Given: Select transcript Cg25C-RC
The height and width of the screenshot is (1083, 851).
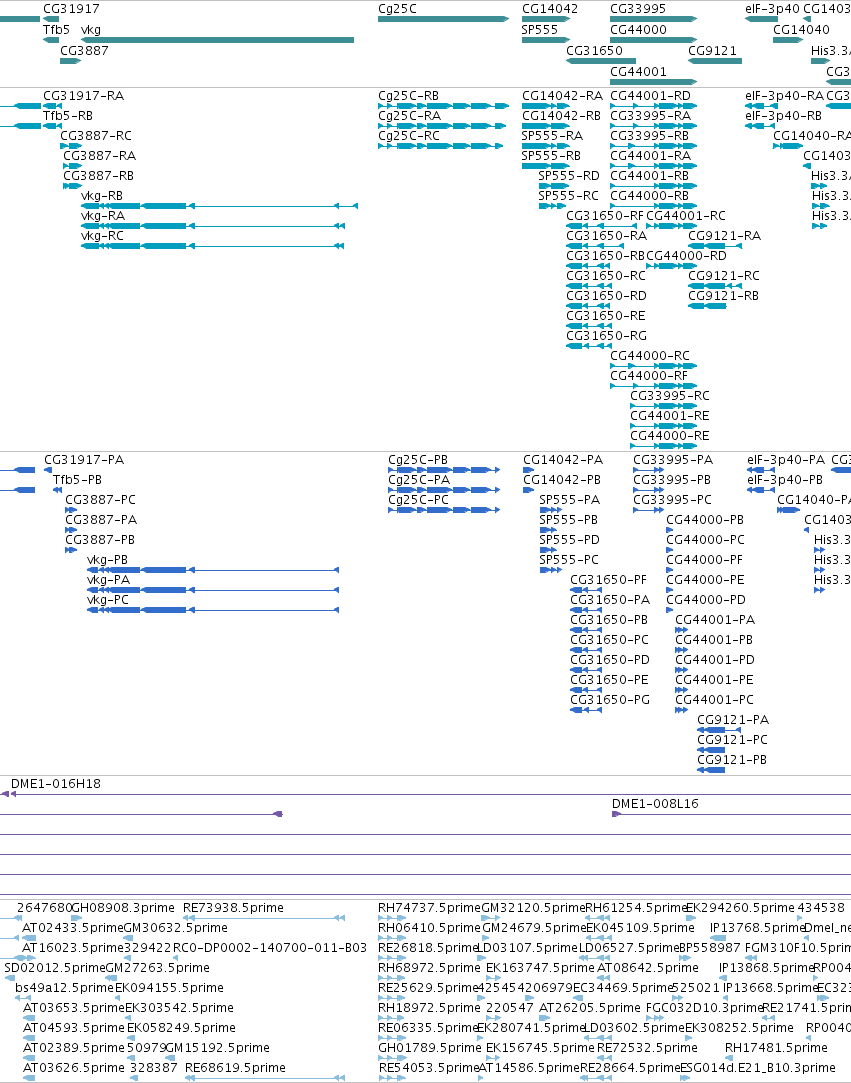Looking at the screenshot, I should 409,136.
